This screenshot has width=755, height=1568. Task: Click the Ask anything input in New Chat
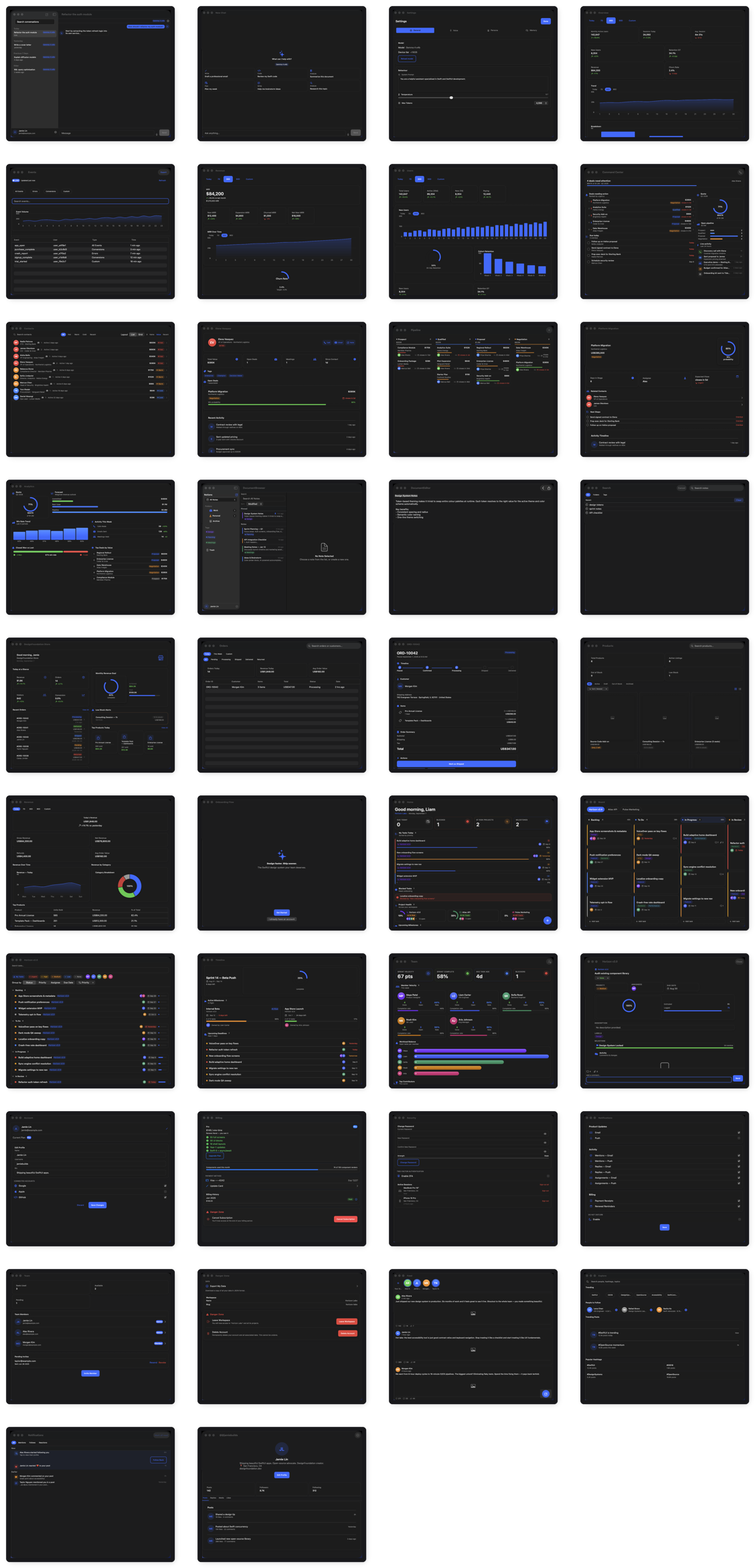[x=276, y=133]
